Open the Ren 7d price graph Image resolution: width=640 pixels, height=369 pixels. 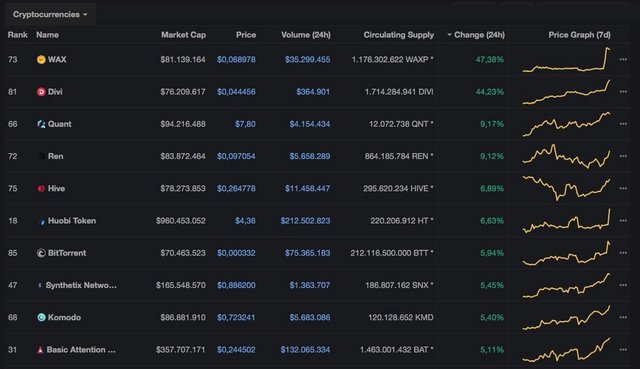click(567, 156)
